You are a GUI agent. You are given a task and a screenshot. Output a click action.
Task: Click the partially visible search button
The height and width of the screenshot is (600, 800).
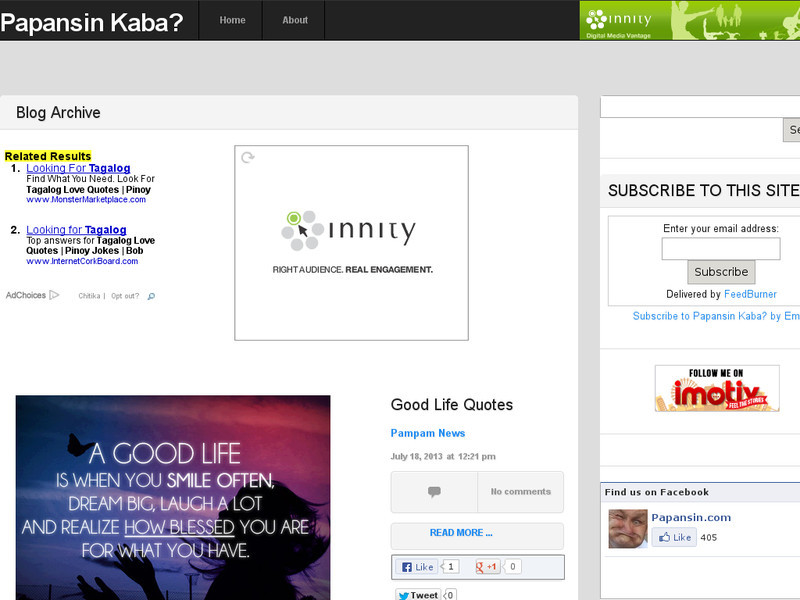click(x=792, y=130)
